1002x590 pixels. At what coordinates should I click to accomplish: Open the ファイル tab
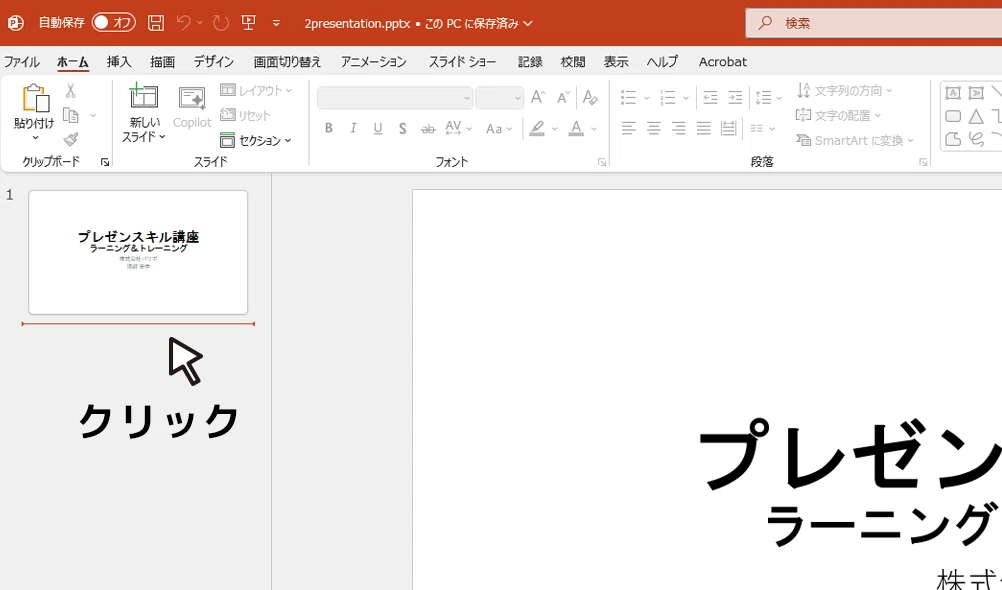[22, 61]
